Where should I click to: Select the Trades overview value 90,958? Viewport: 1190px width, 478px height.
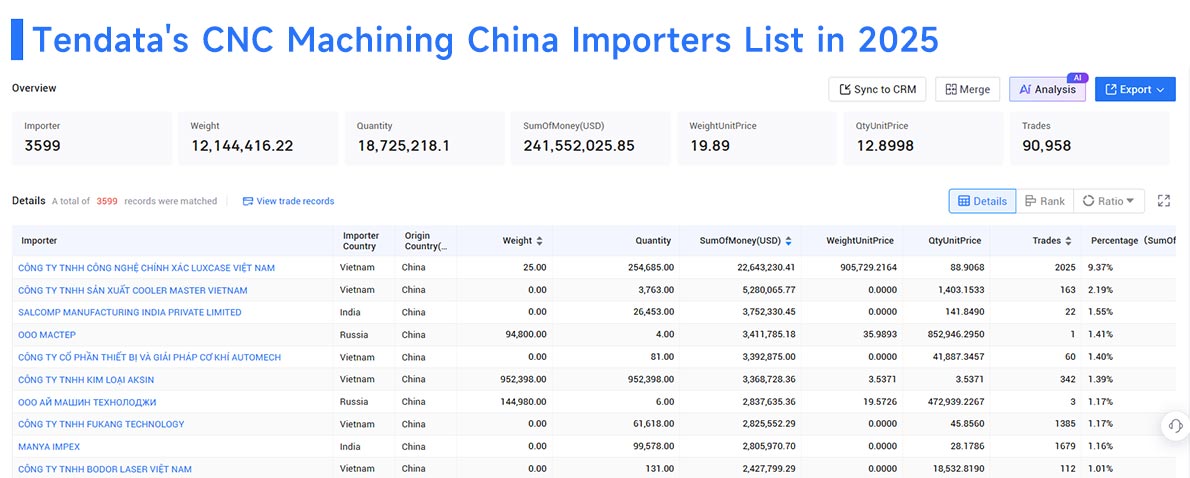pos(1047,146)
